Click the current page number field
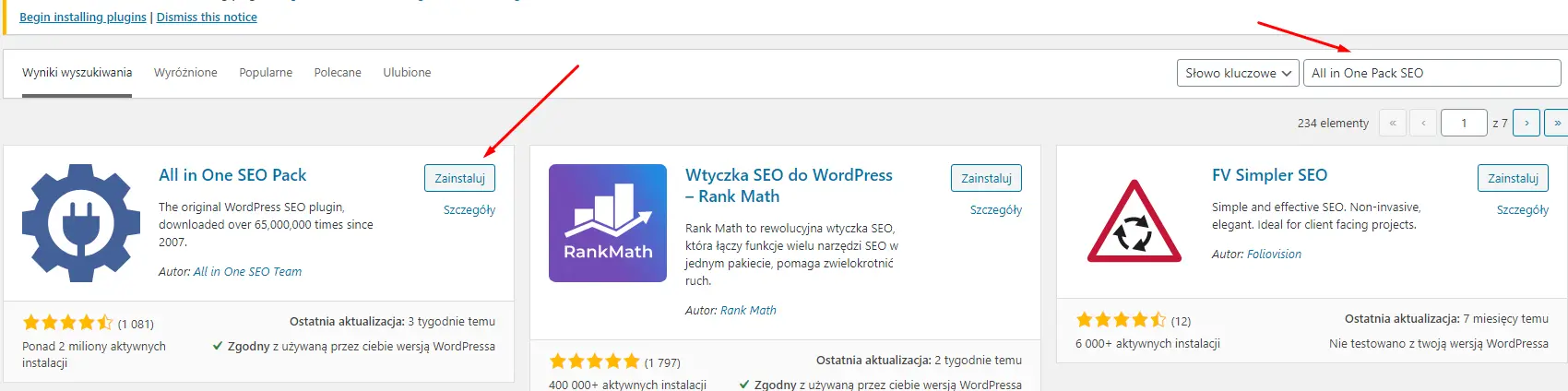 [1464, 123]
